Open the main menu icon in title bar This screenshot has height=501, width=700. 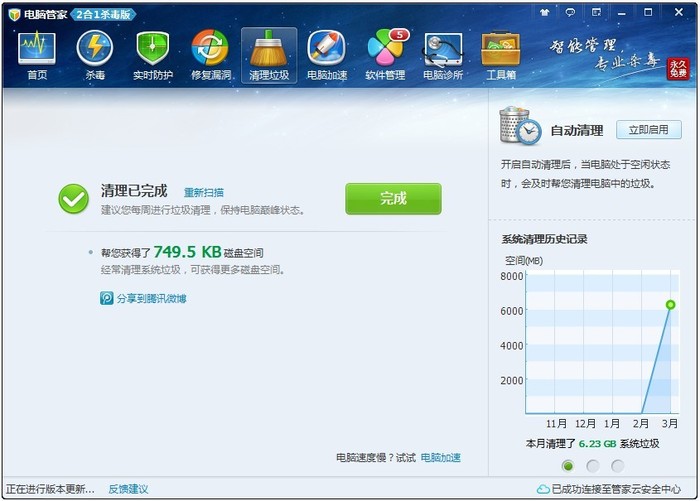point(596,13)
